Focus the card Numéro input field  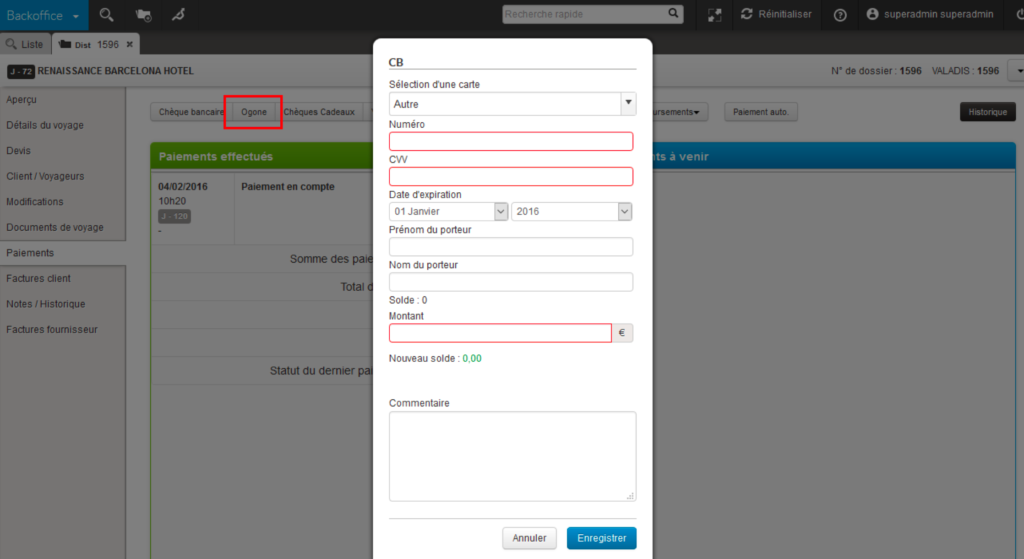[511, 141]
